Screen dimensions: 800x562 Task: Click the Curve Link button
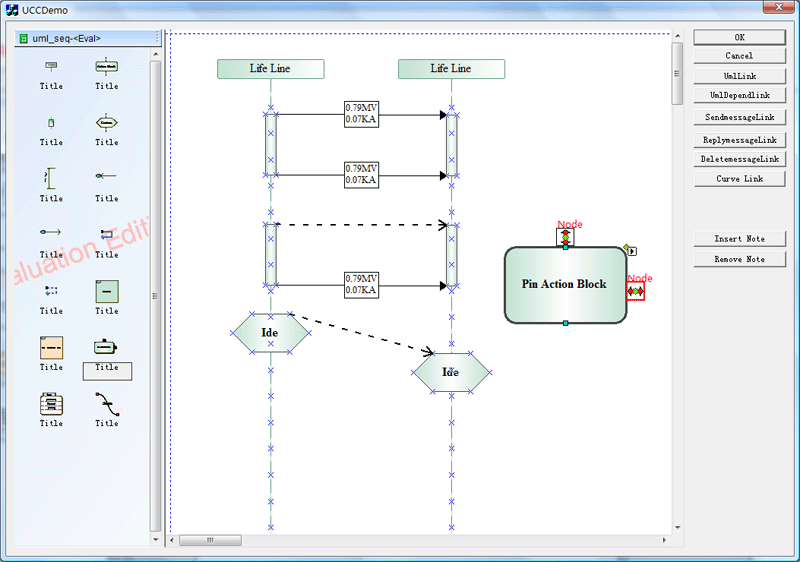tap(739, 179)
